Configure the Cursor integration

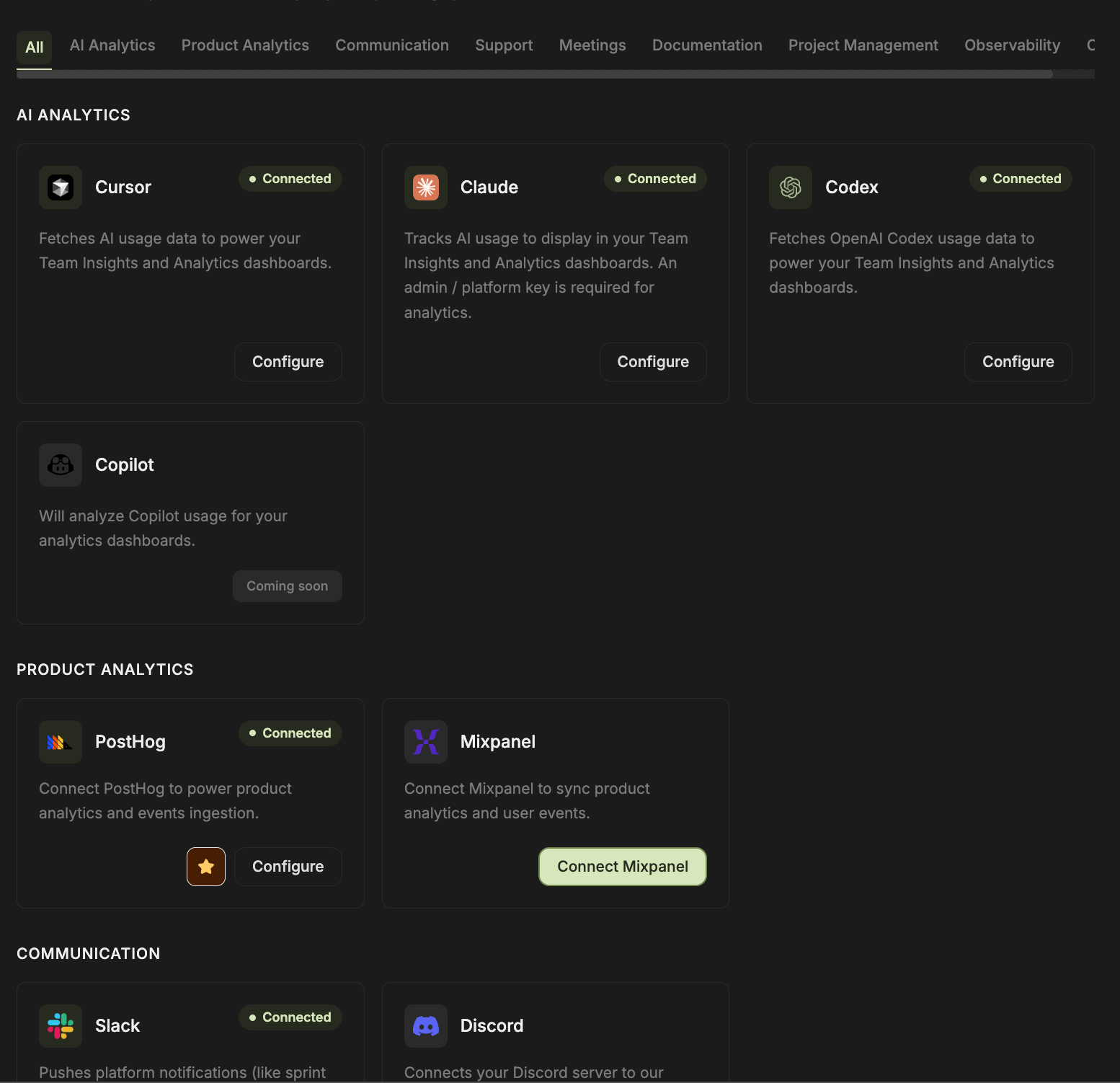pos(288,362)
